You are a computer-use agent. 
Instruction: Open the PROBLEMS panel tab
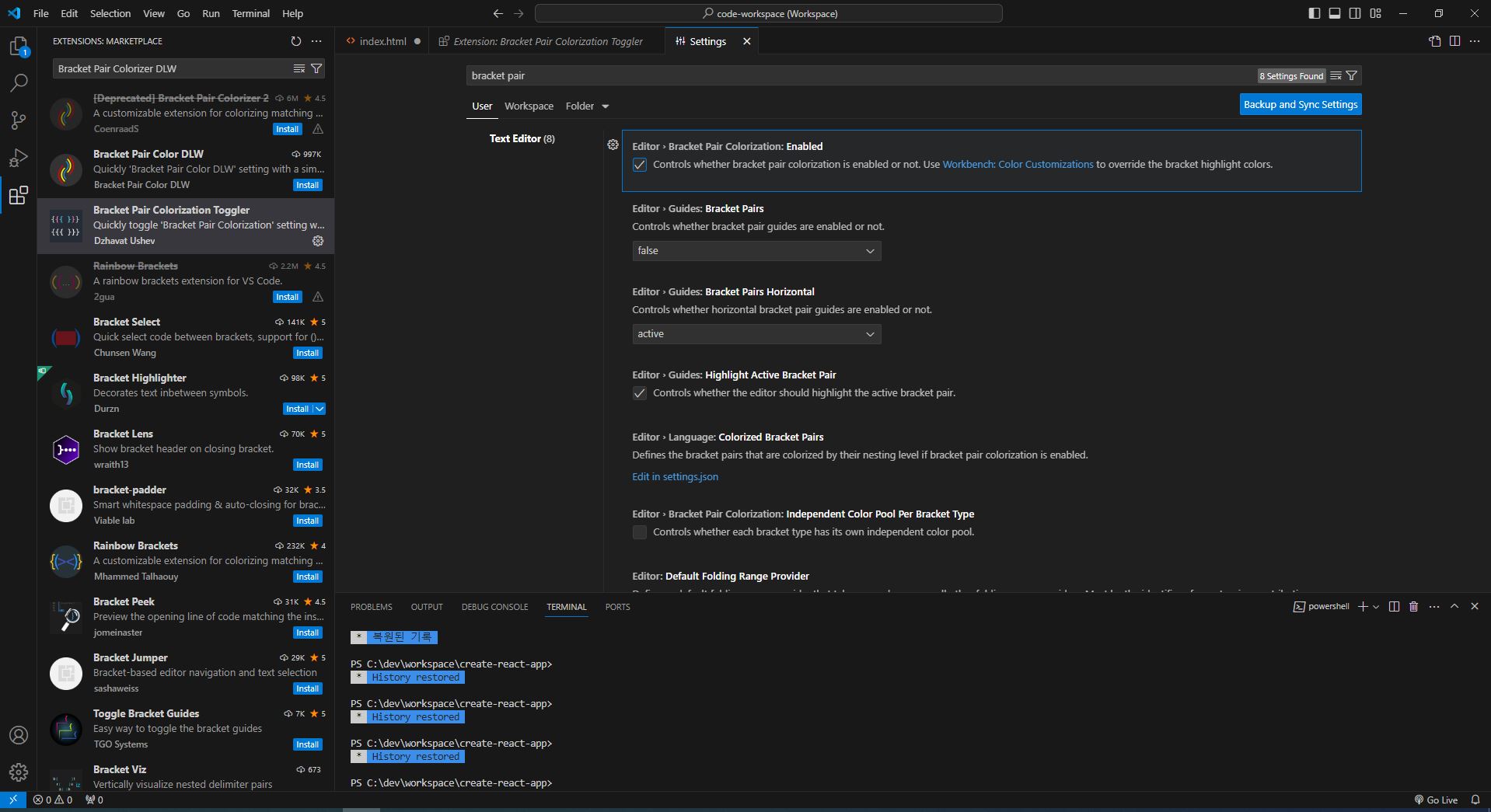point(372,607)
